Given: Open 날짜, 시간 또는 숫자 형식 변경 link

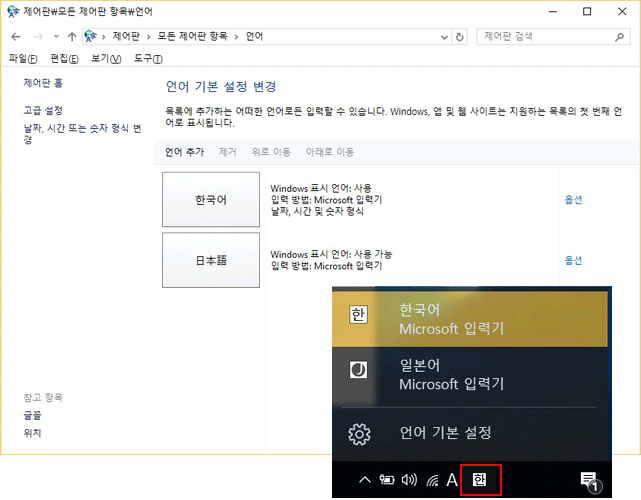Looking at the screenshot, I should tap(82, 134).
